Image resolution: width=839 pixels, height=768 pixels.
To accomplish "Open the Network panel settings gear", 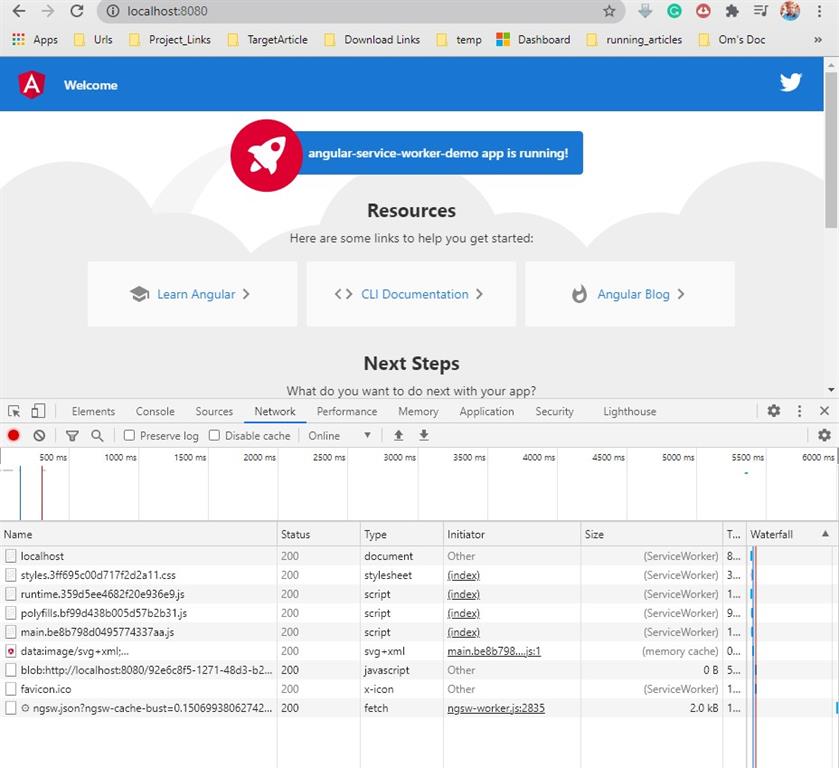I will [x=824, y=435].
